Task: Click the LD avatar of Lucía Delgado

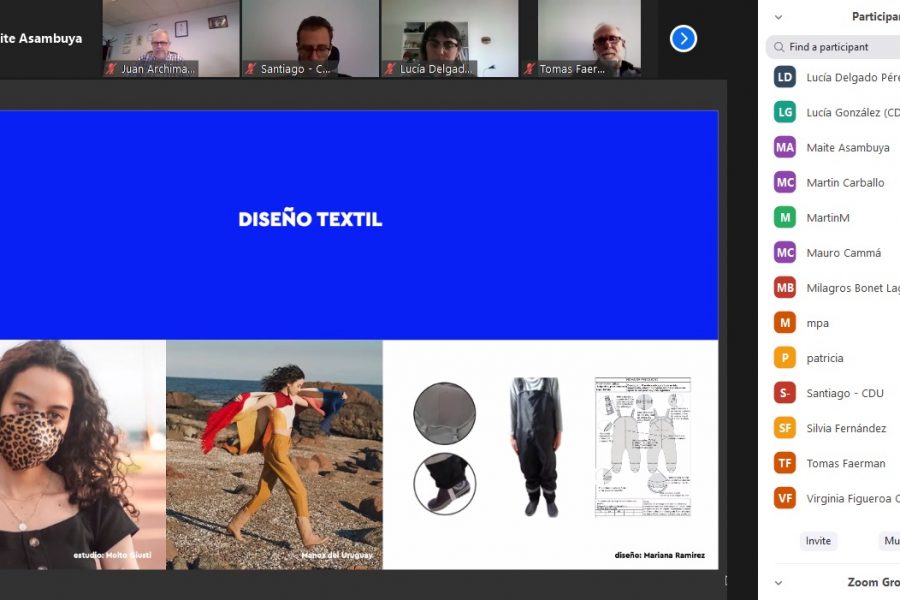Action: tap(785, 77)
